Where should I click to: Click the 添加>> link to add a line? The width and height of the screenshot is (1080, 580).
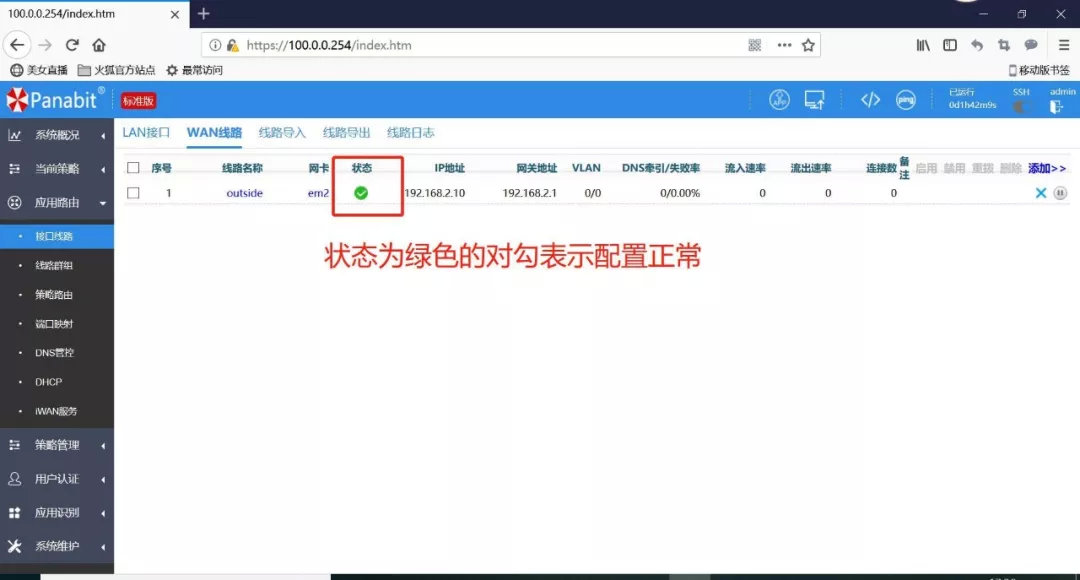coord(1046,167)
